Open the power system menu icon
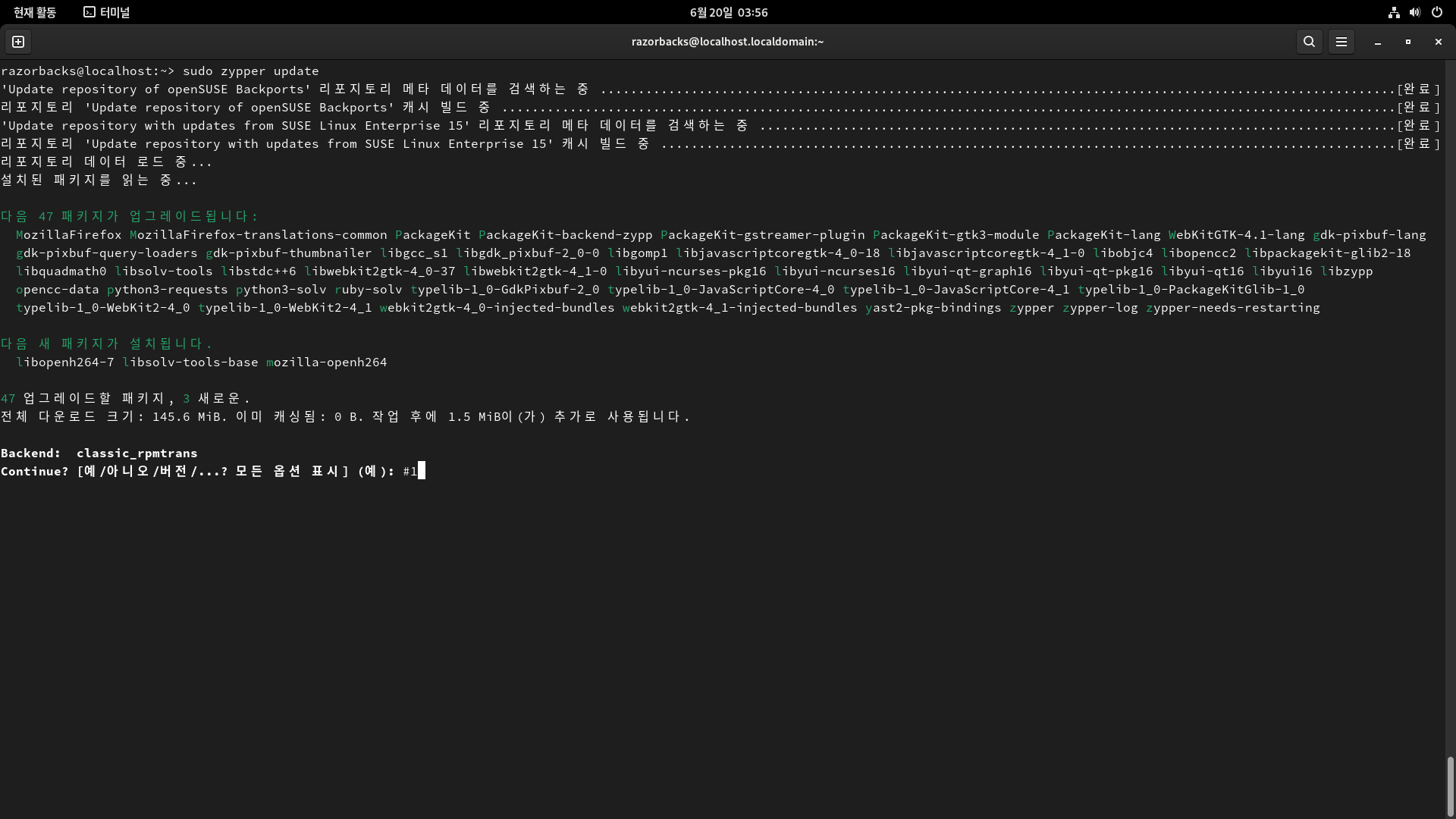The width and height of the screenshot is (1456, 819). coord(1436,12)
